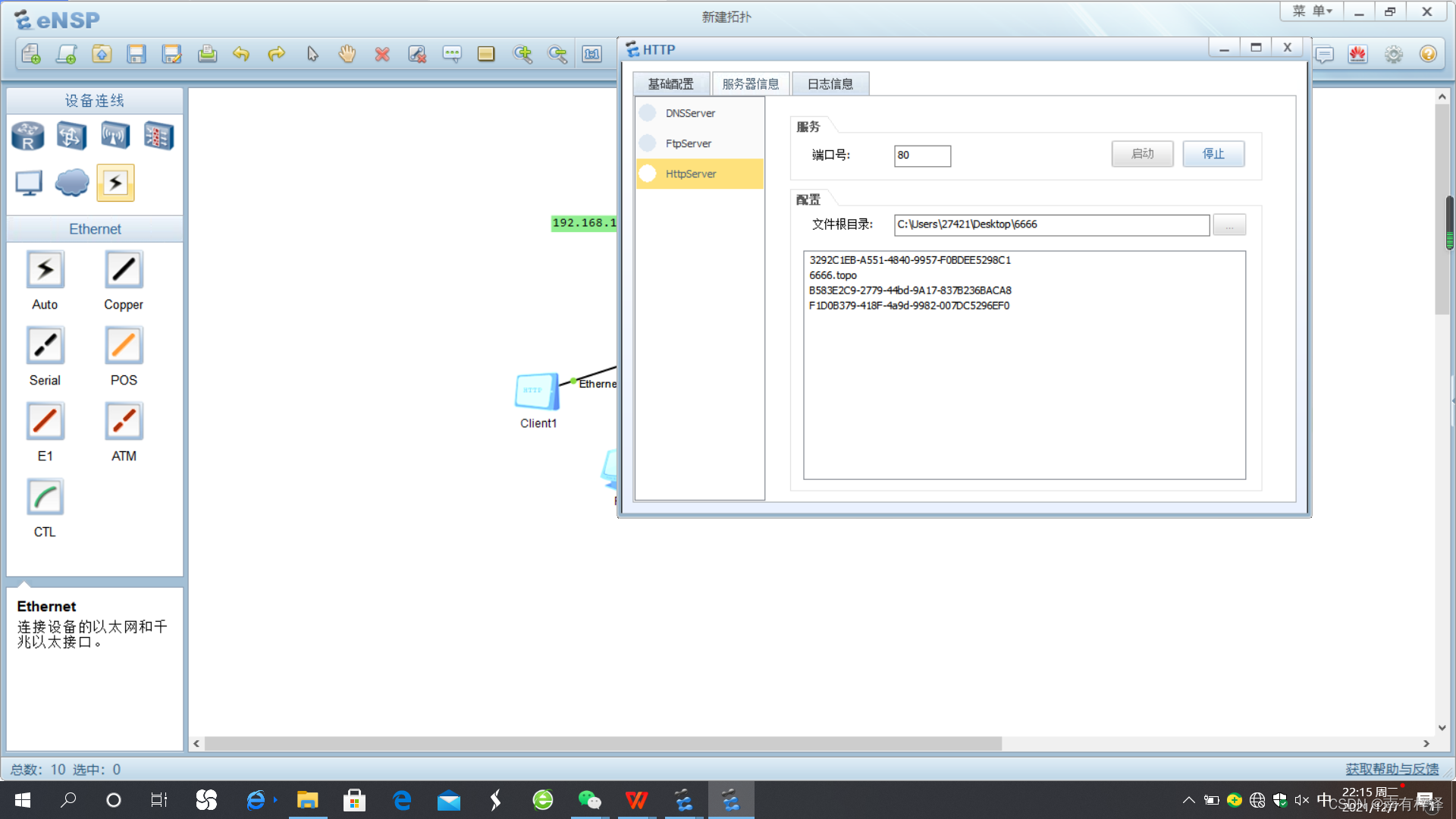1456x819 pixels.
Task: Select the Switch device category icon
Action: click(x=71, y=136)
